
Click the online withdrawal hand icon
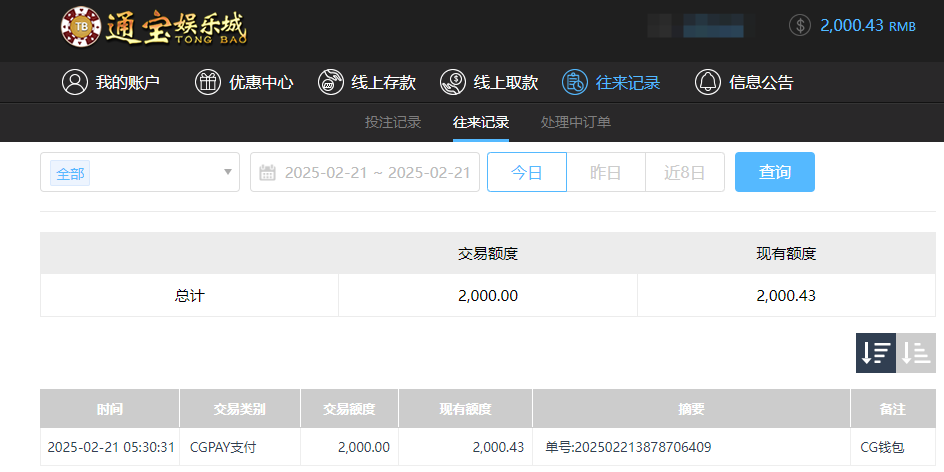pyautogui.click(x=453, y=82)
